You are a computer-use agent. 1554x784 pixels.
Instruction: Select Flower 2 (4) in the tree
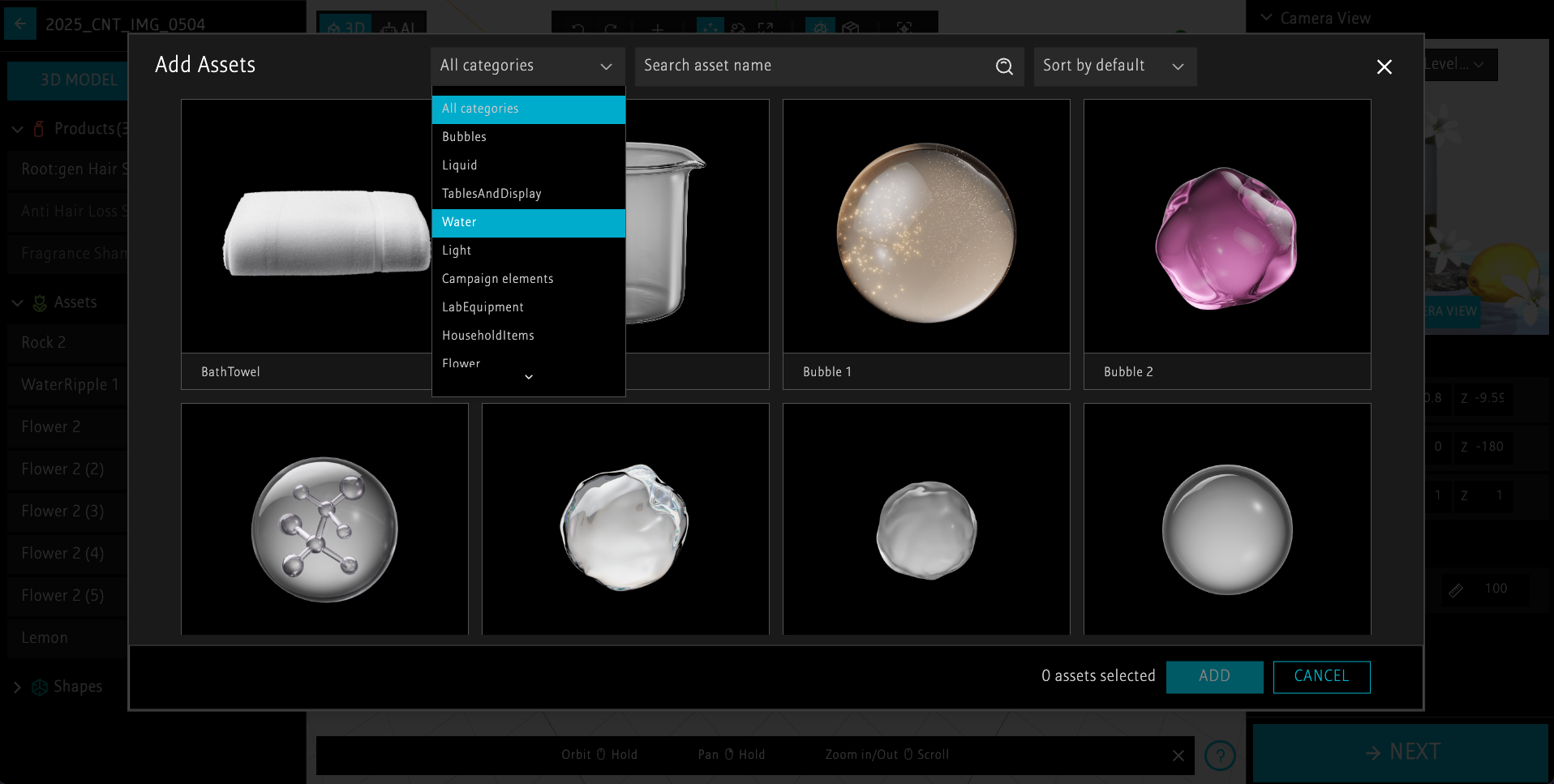[x=68, y=554]
